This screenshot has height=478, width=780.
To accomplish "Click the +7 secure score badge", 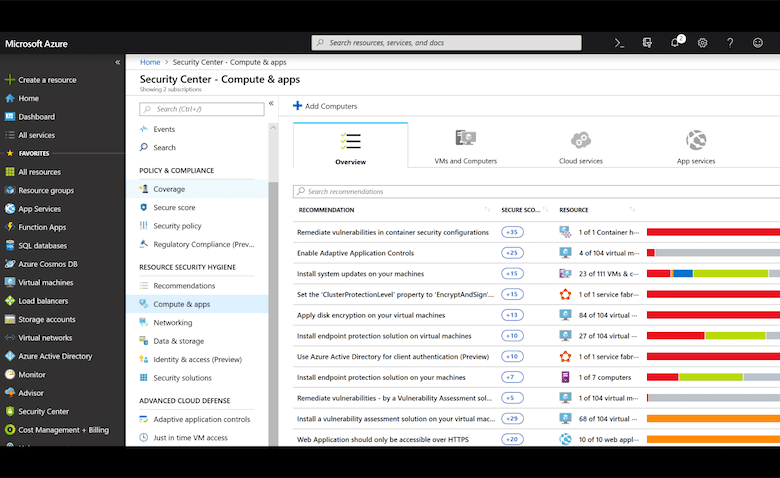I will click(512, 377).
